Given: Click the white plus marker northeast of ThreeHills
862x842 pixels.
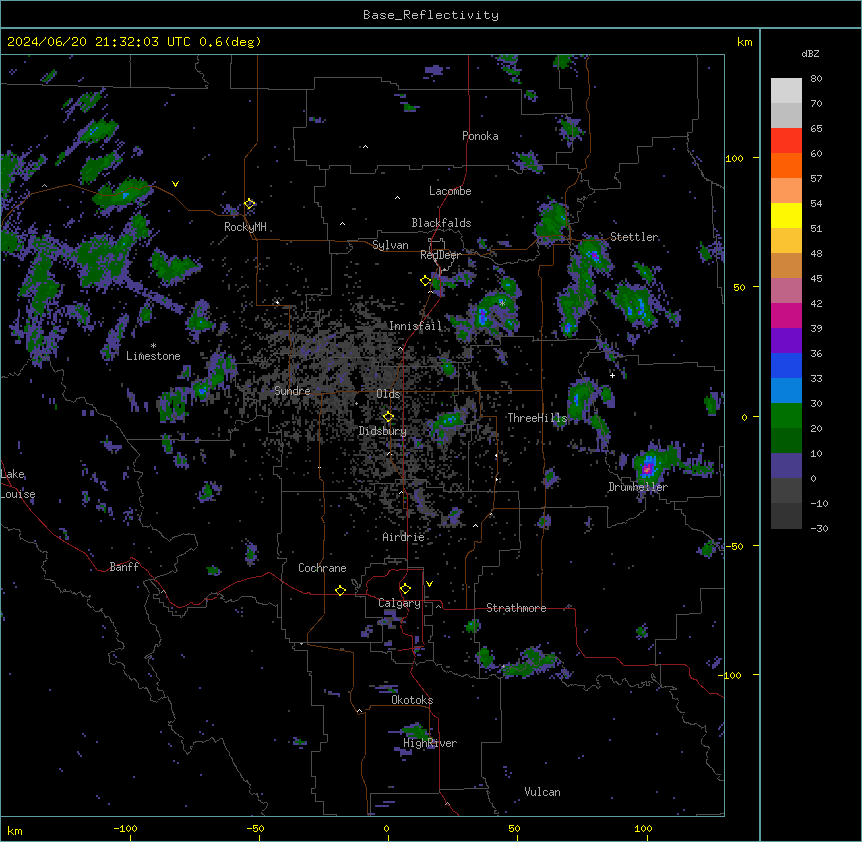Looking at the screenshot, I should click(612, 375).
